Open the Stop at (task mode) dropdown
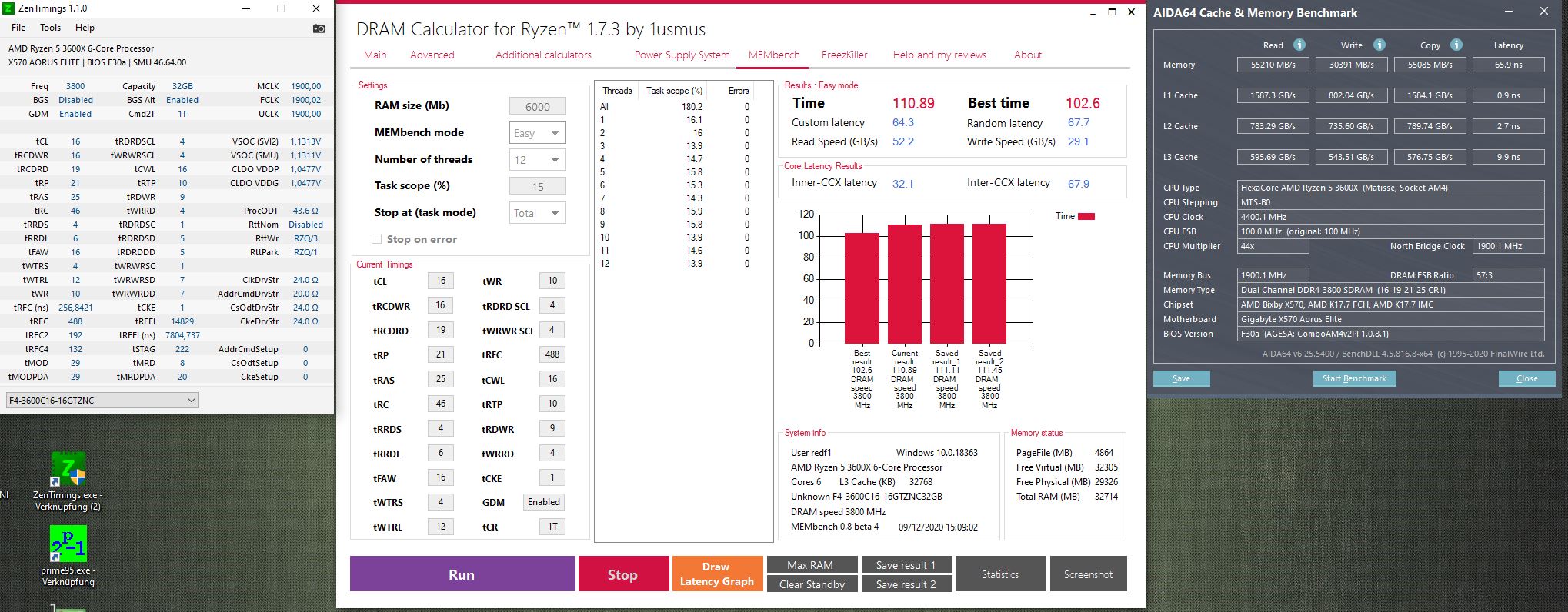 tap(538, 213)
